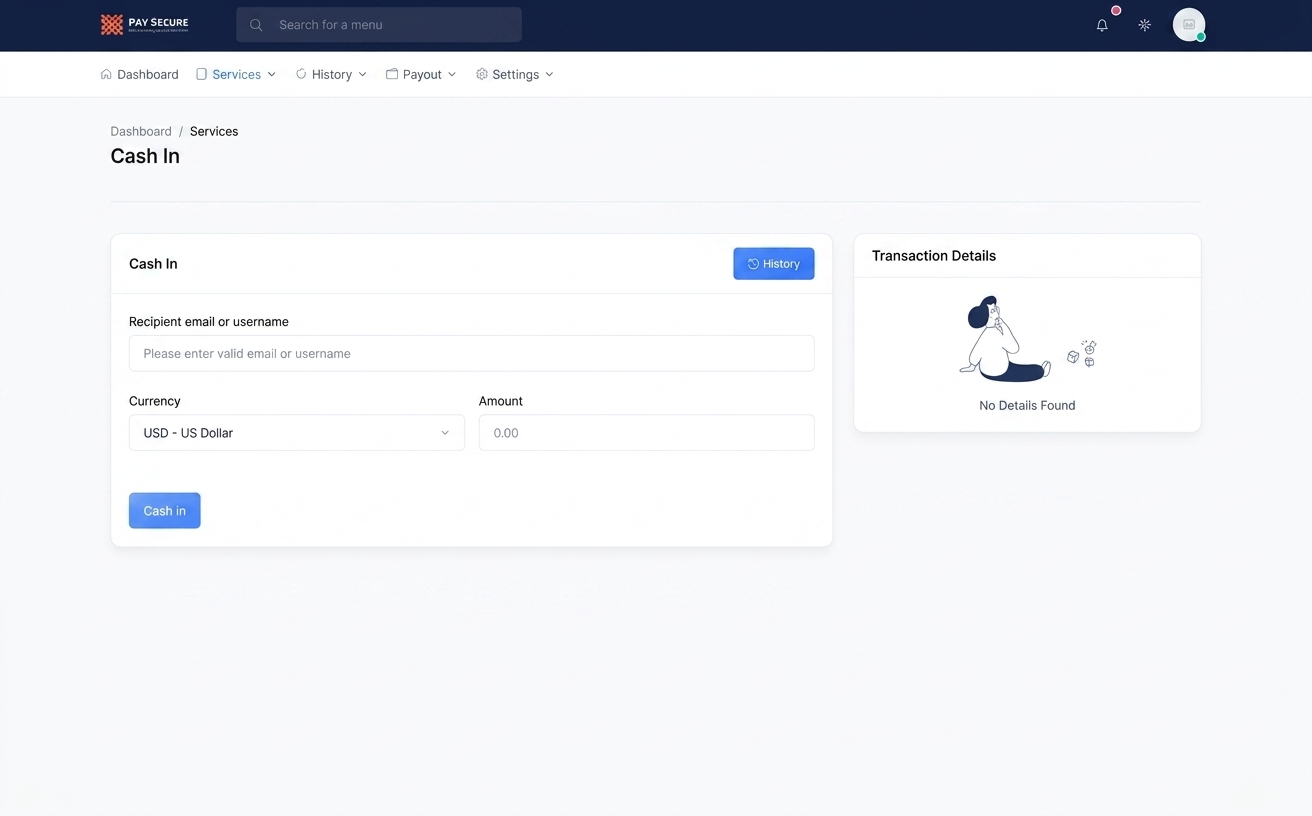
Task: Click the Amount input field
Action: point(647,433)
